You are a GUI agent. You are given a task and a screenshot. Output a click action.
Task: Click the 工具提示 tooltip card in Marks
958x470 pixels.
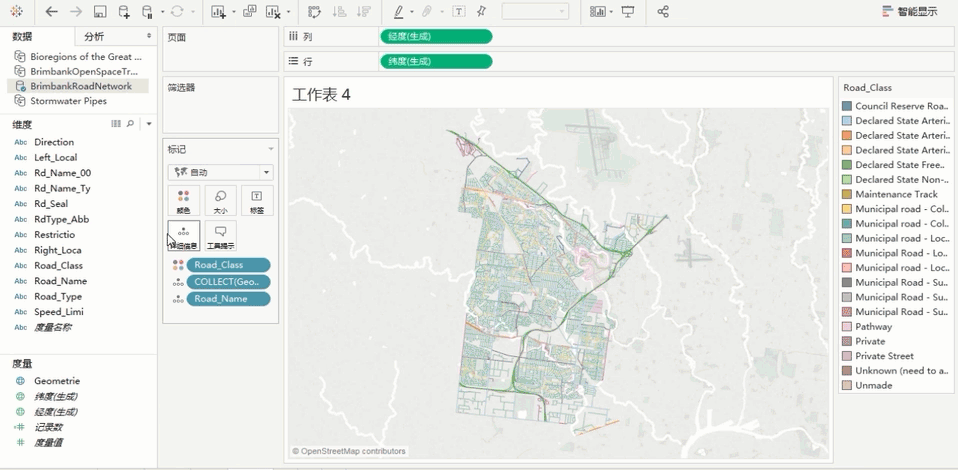(220, 236)
